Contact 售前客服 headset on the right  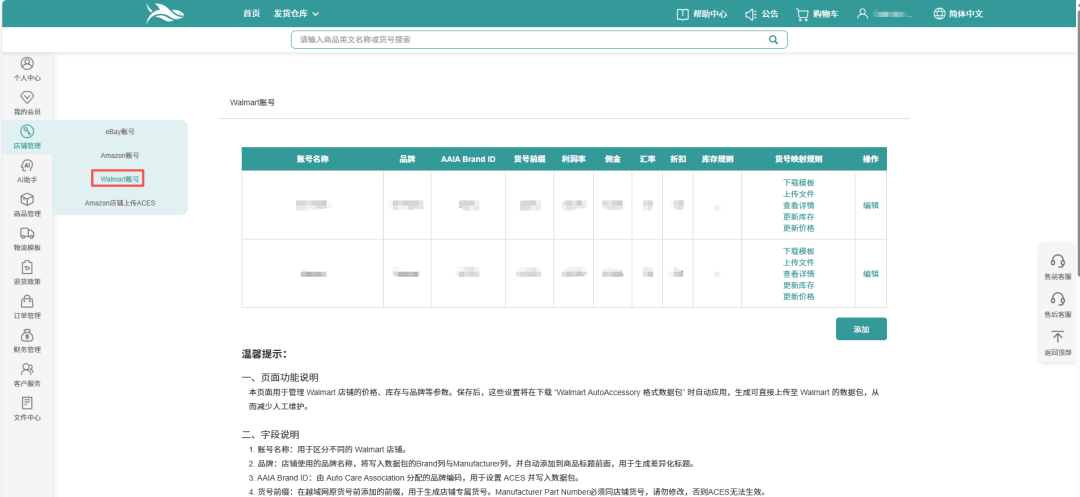tap(1057, 262)
